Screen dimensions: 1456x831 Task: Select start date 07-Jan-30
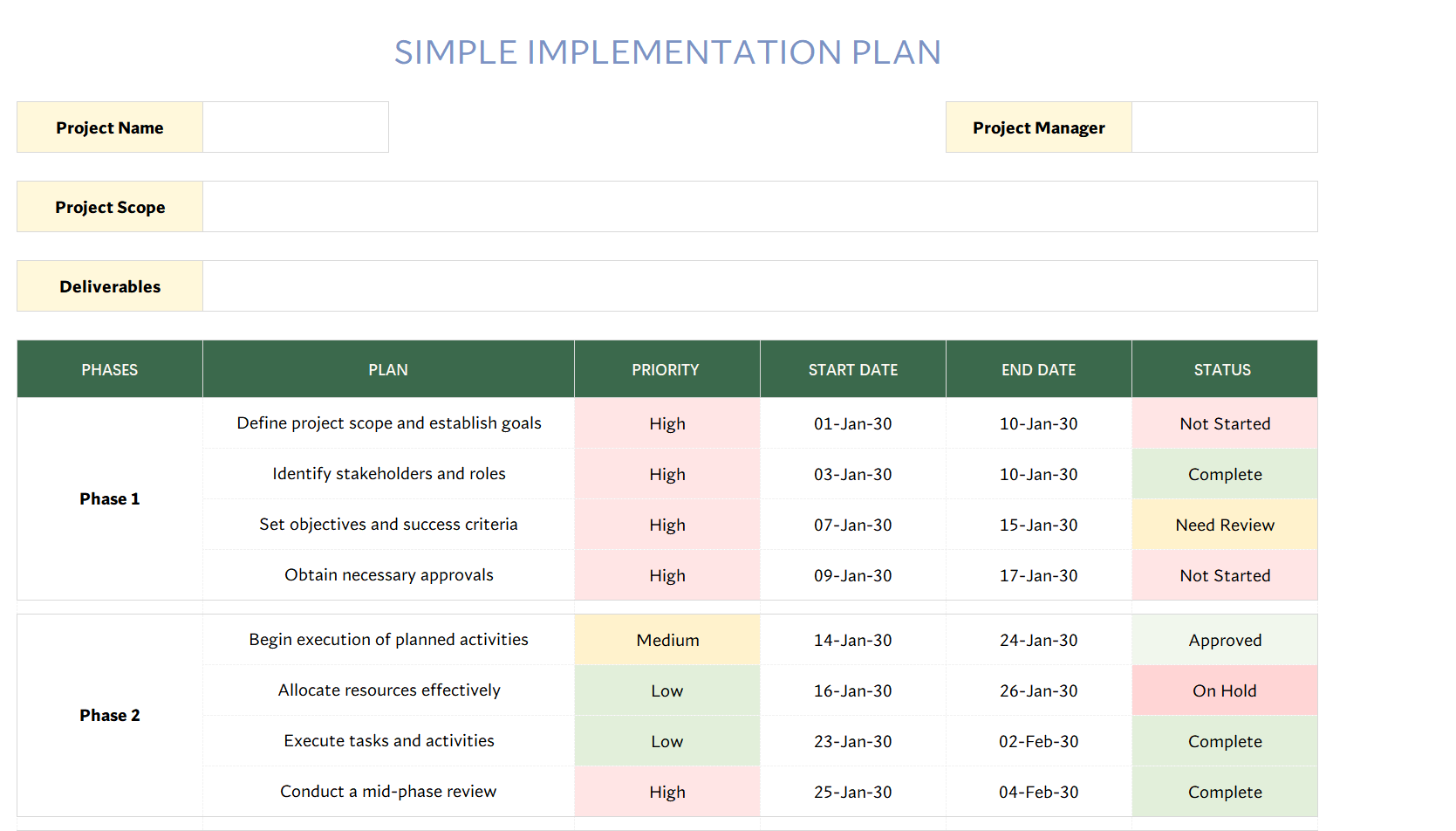click(x=853, y=525)
